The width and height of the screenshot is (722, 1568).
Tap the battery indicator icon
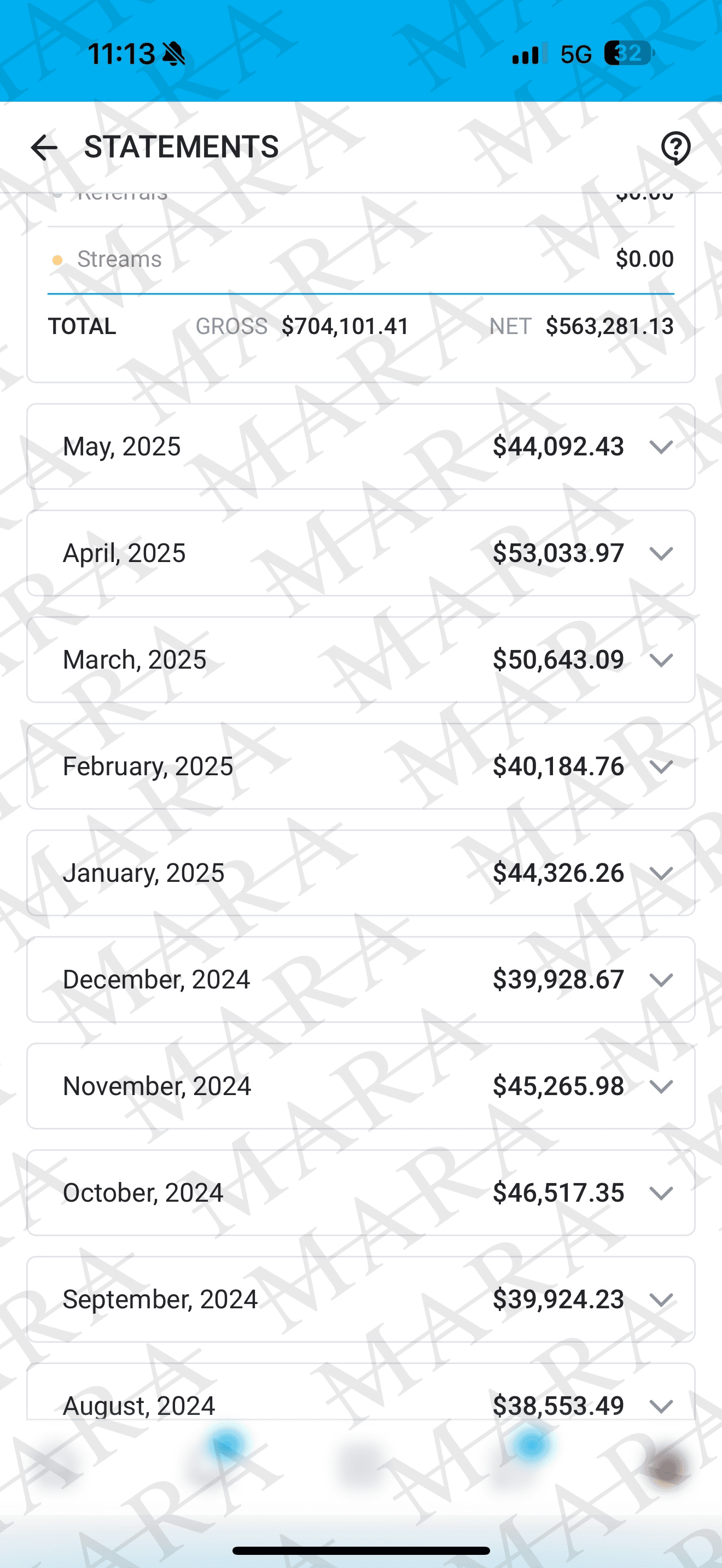point(628,54)
